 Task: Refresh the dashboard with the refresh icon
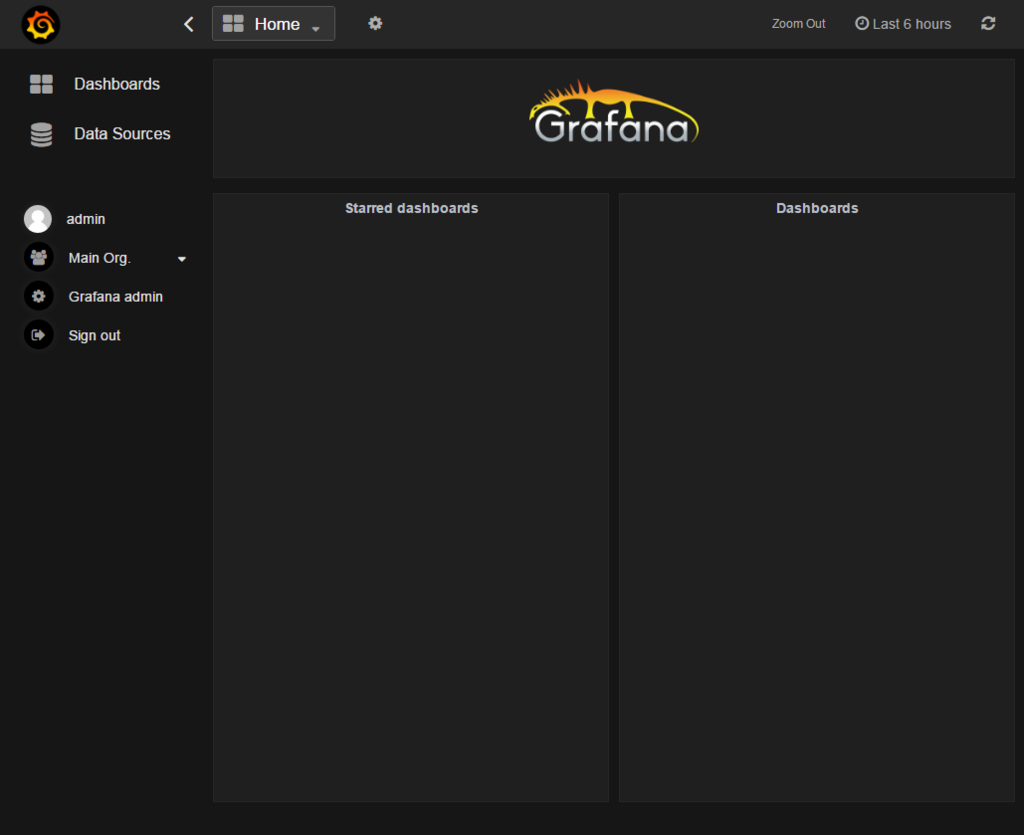click(x=988, y=24)
